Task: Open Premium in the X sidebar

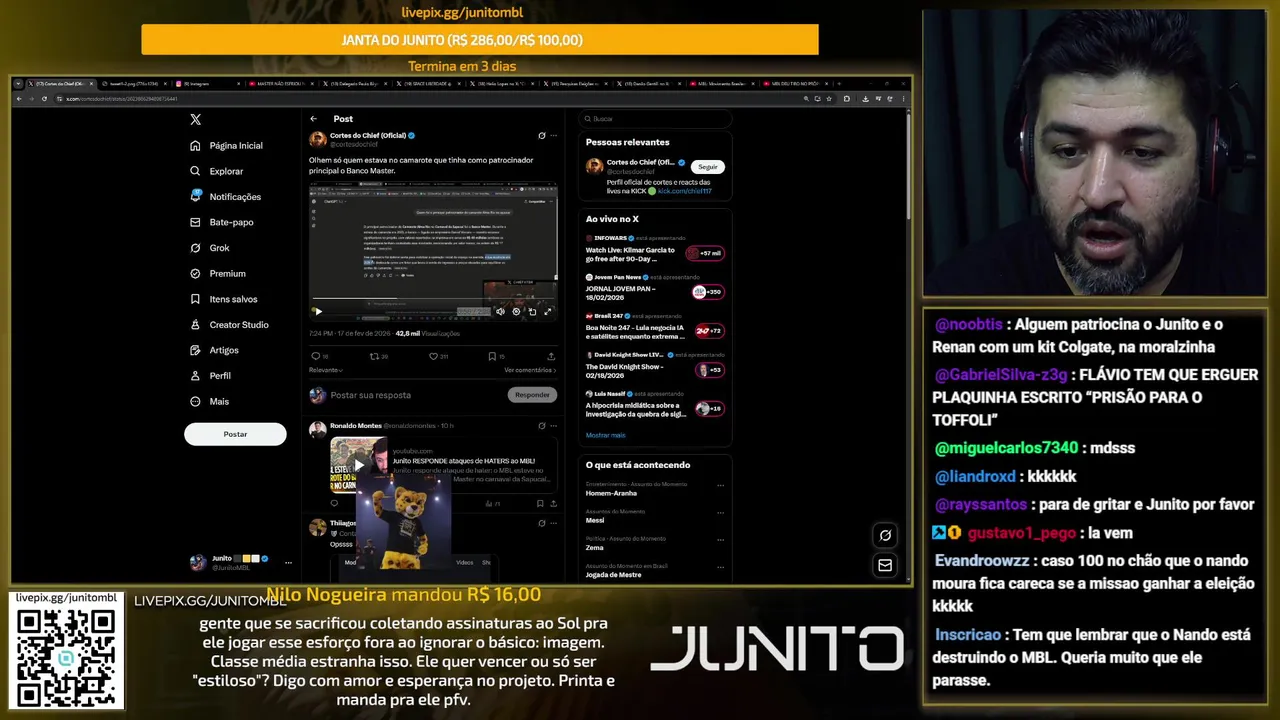Action: point(218,273)
